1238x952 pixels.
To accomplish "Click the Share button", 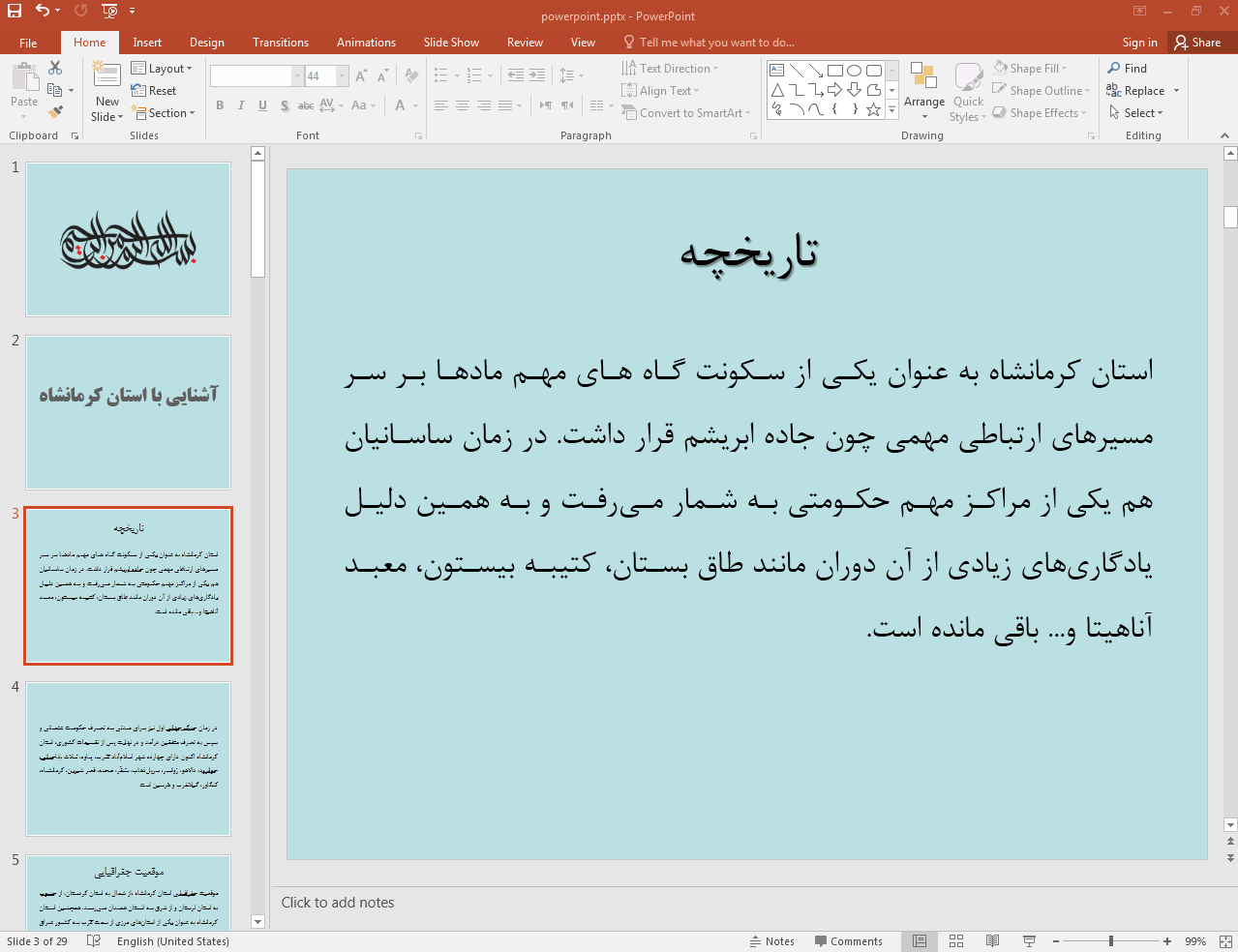I will pyautogui.click(x=1196, y=43).
